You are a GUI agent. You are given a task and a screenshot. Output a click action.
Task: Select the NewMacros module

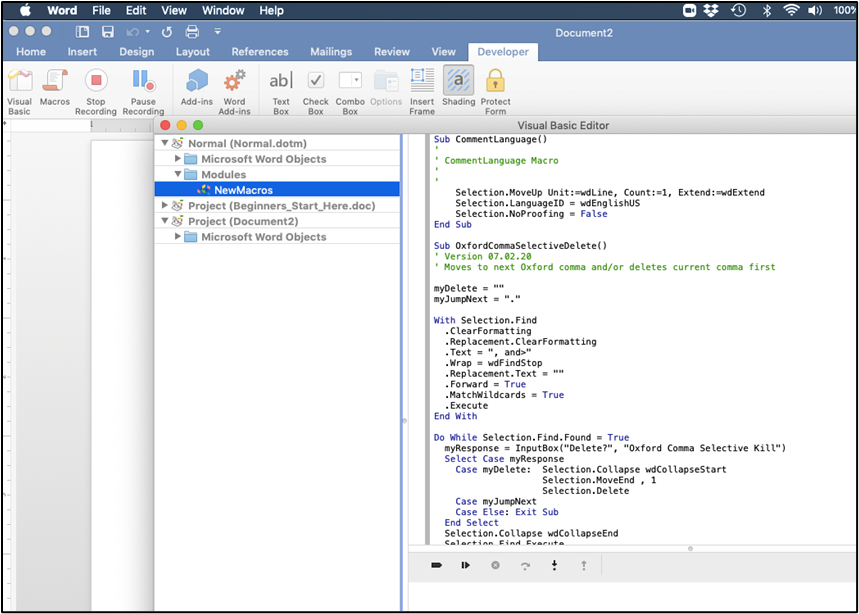277,190
